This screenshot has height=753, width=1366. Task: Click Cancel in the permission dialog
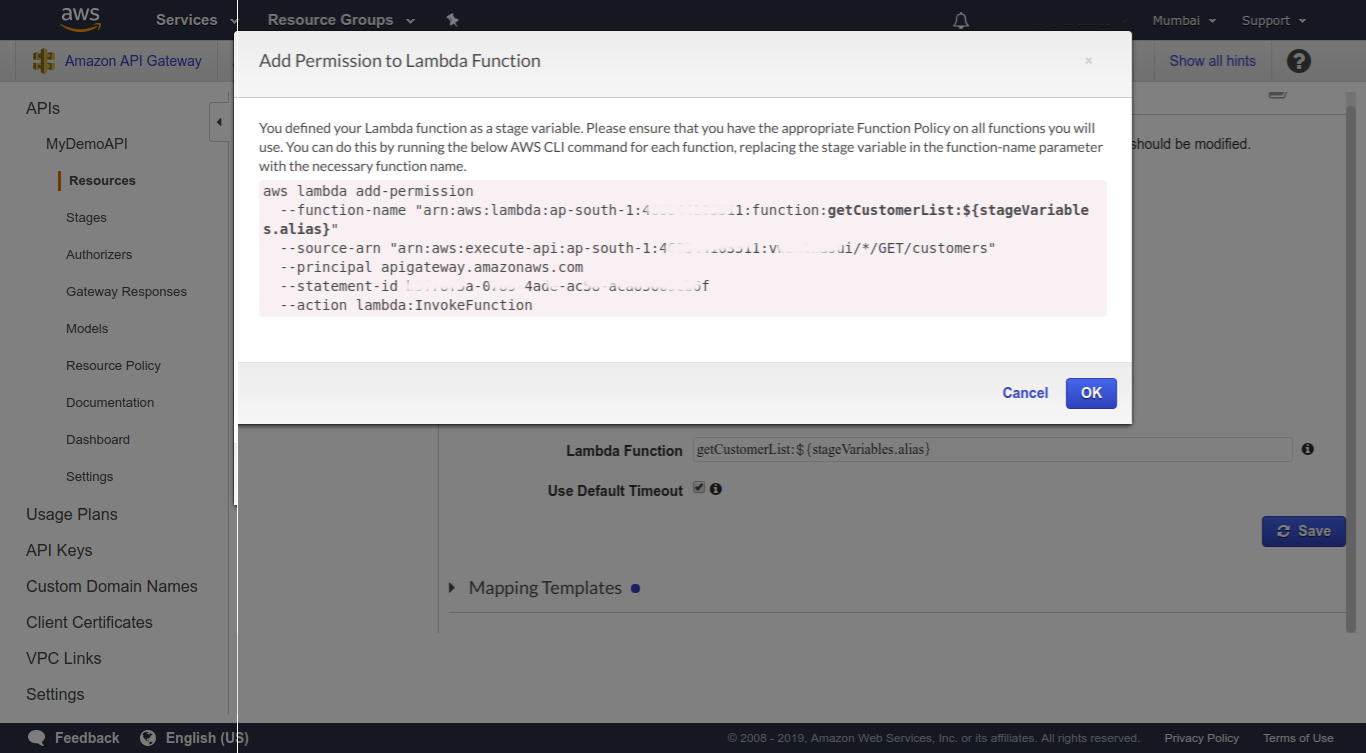[1025, 393]
